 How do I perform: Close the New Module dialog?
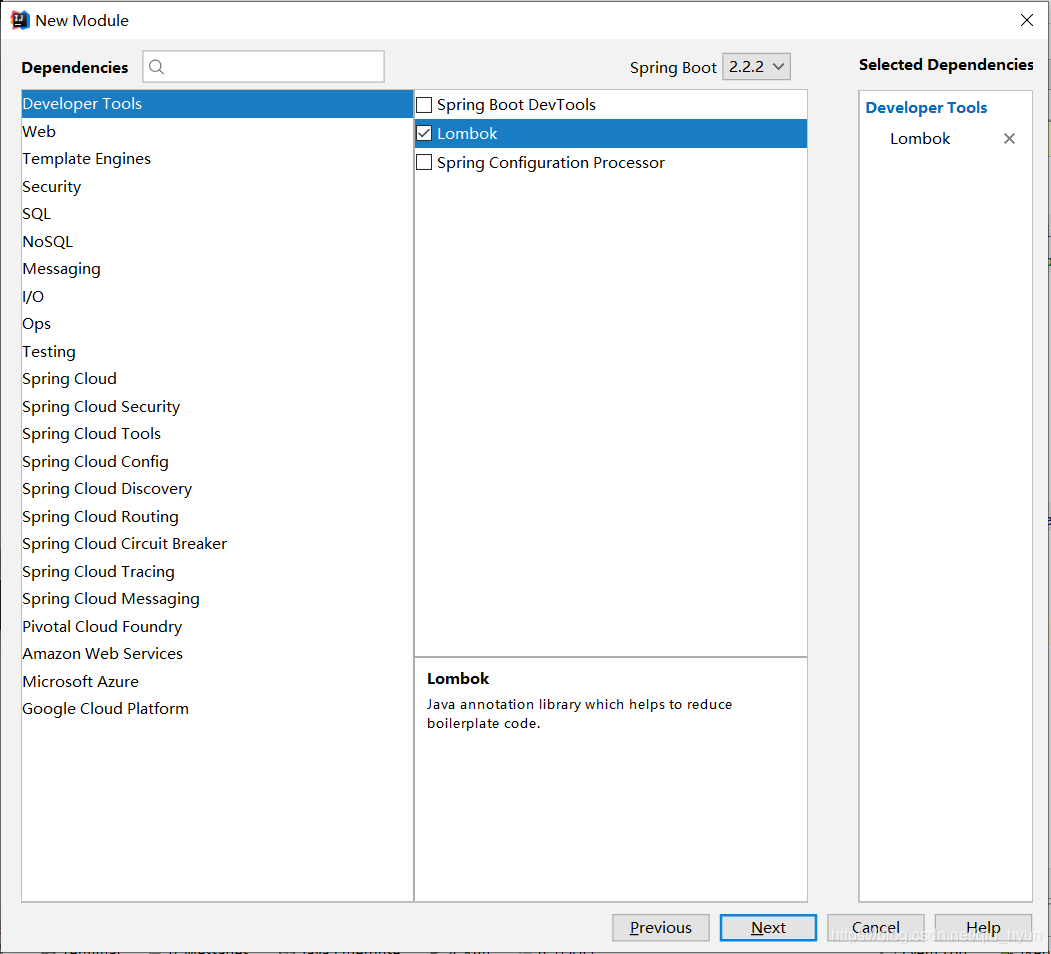(x=1026, y=20)
